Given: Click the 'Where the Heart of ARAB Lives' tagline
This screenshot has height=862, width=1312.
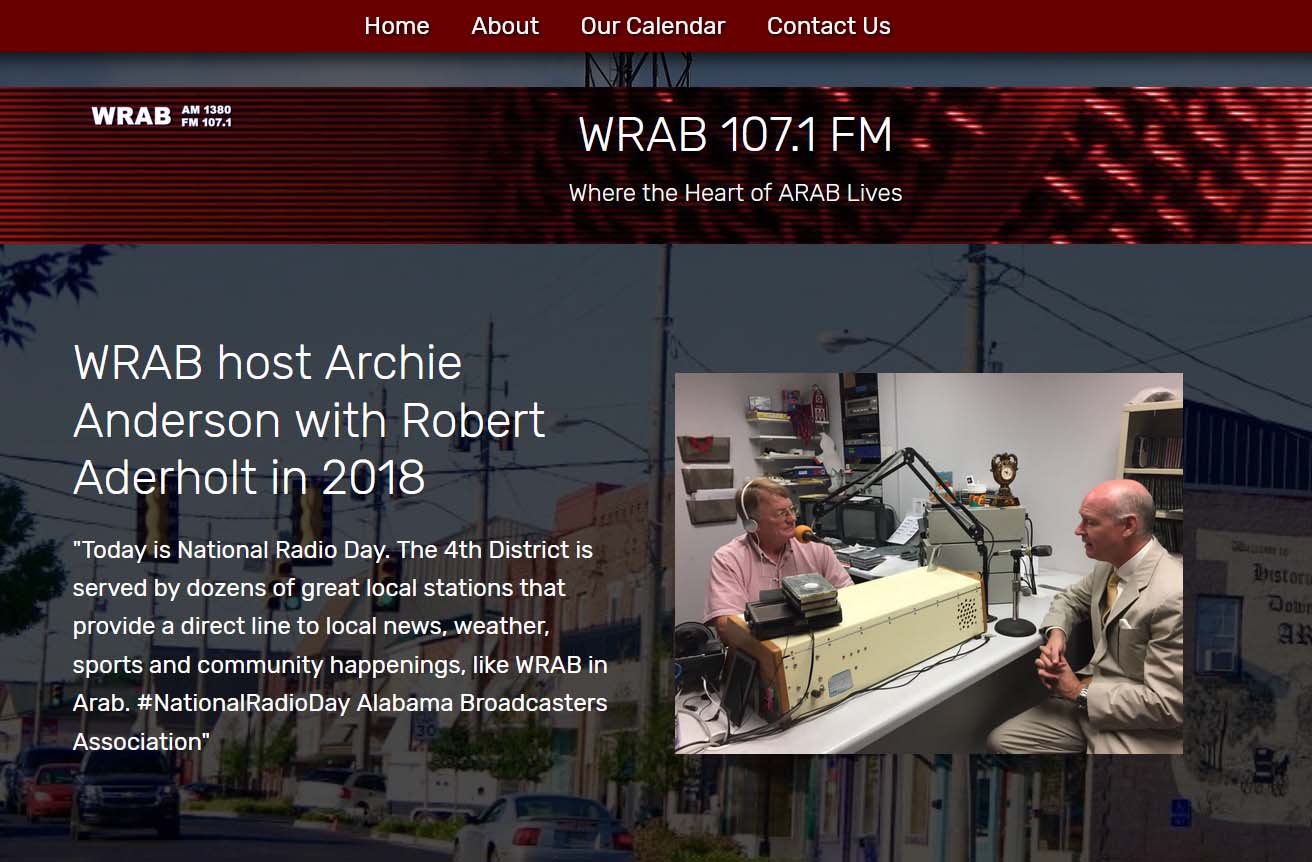Looking at the screenshot, I should point(735,192).
